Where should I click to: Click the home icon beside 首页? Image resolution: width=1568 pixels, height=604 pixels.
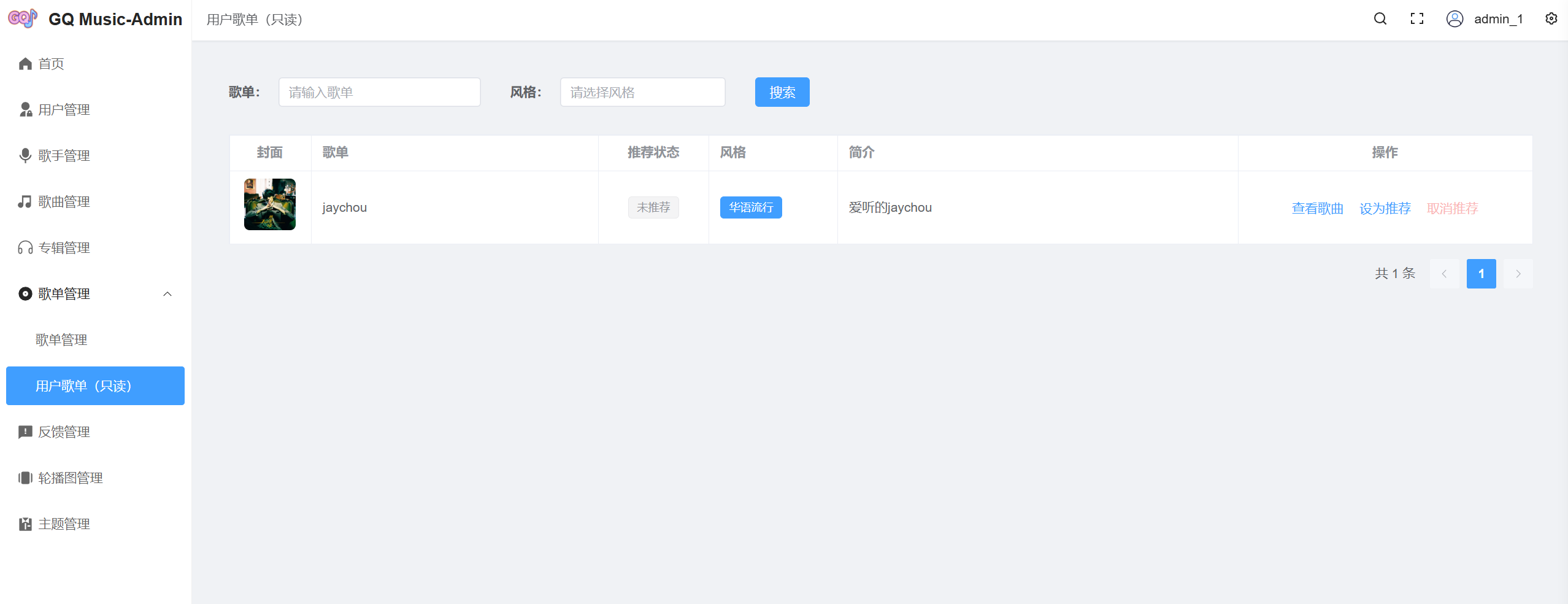[x=25, y=64]
